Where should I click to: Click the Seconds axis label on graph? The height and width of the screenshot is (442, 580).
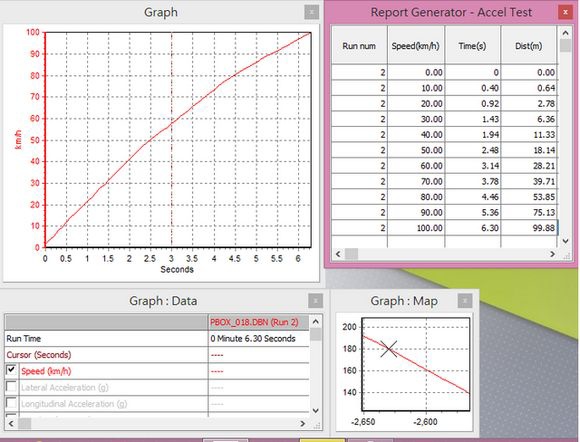(177, 269)
